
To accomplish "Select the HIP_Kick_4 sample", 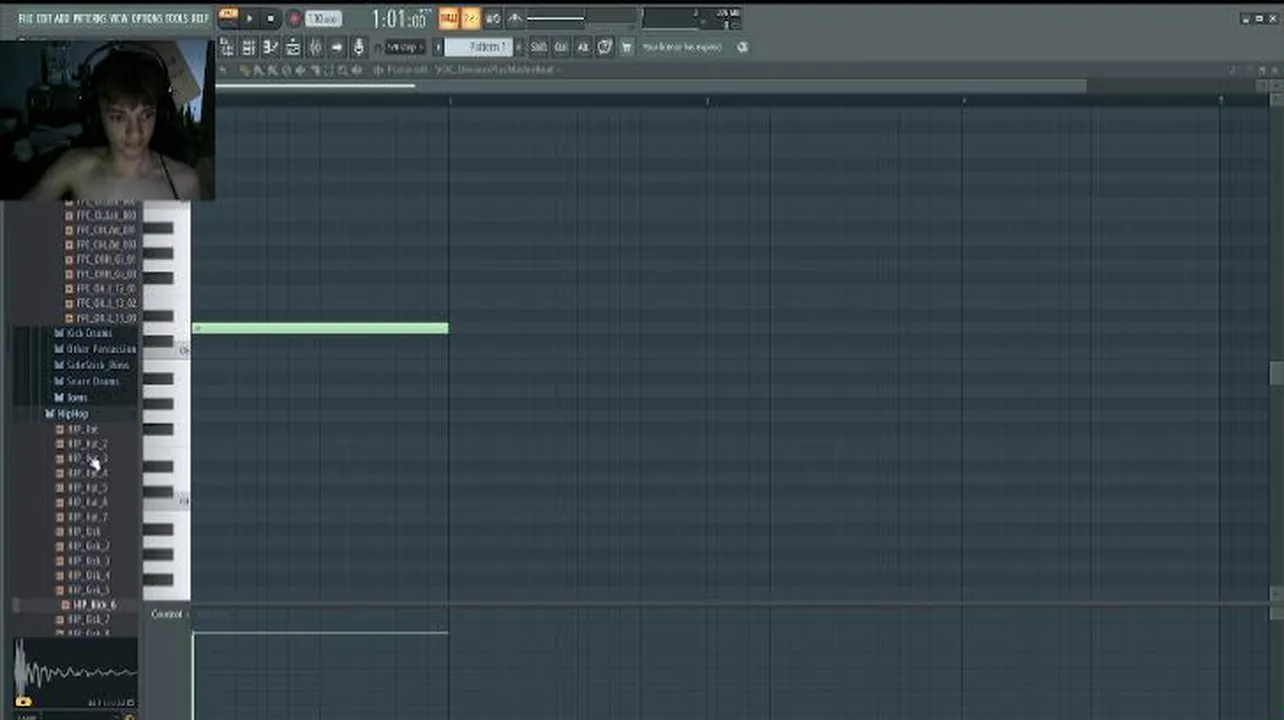I will [x=83, y=575].
